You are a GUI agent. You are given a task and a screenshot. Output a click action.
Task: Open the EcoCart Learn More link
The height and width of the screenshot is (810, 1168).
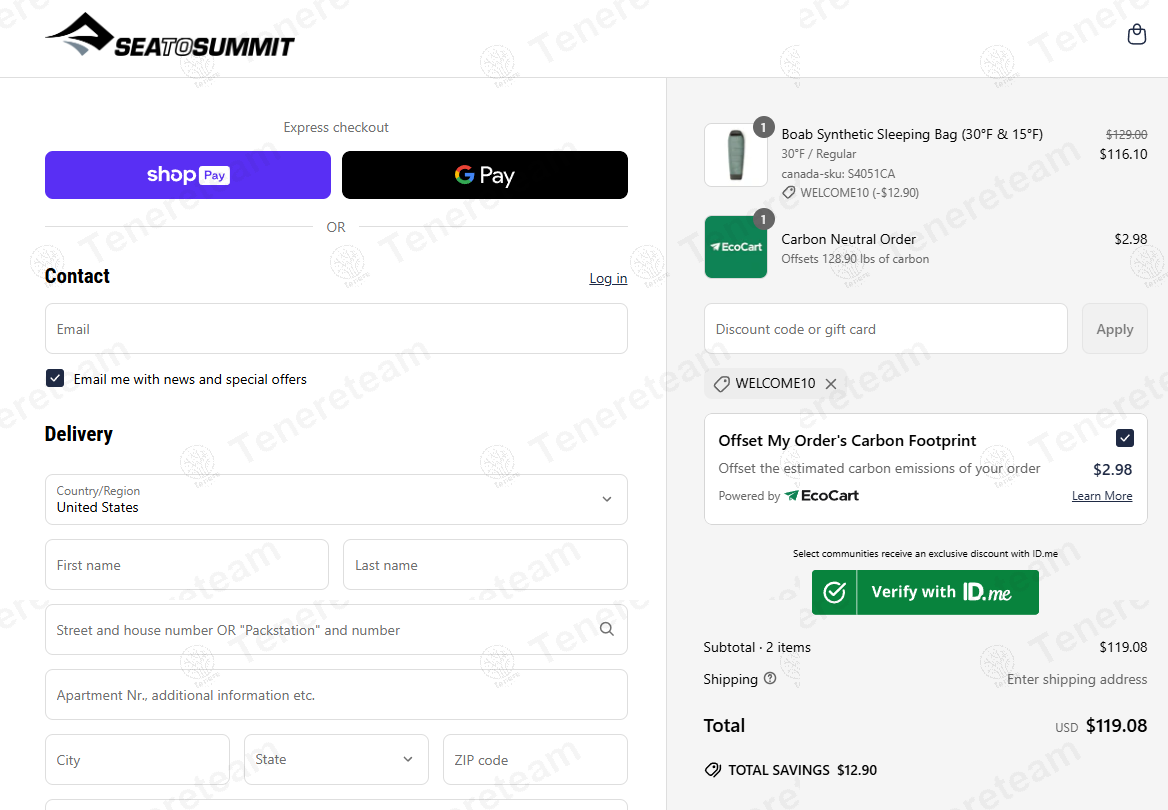[1102, 496]
